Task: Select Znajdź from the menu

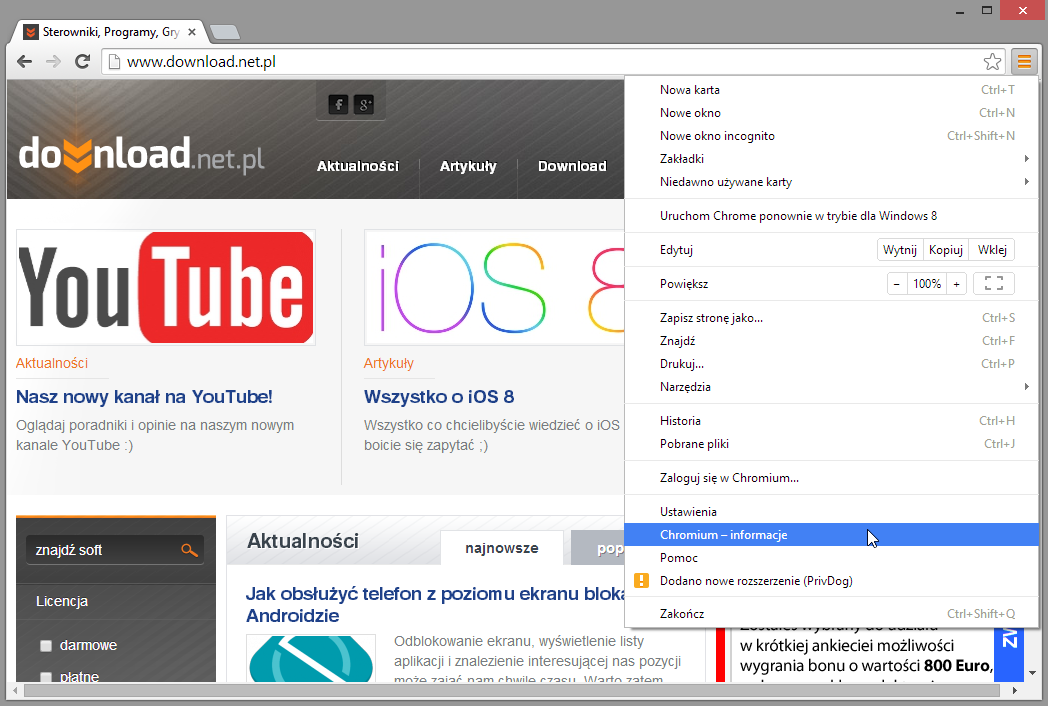Action: pyautogui.click(x=831, y=340)
